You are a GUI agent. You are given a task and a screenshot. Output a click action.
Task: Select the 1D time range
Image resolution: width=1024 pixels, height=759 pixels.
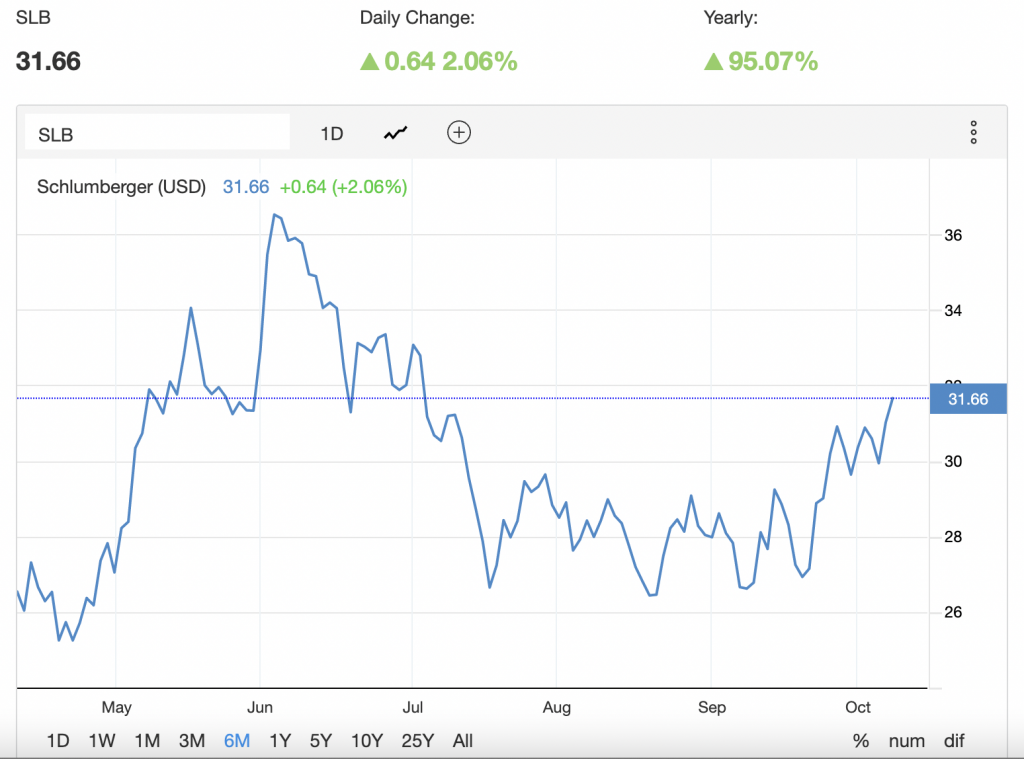58,741
